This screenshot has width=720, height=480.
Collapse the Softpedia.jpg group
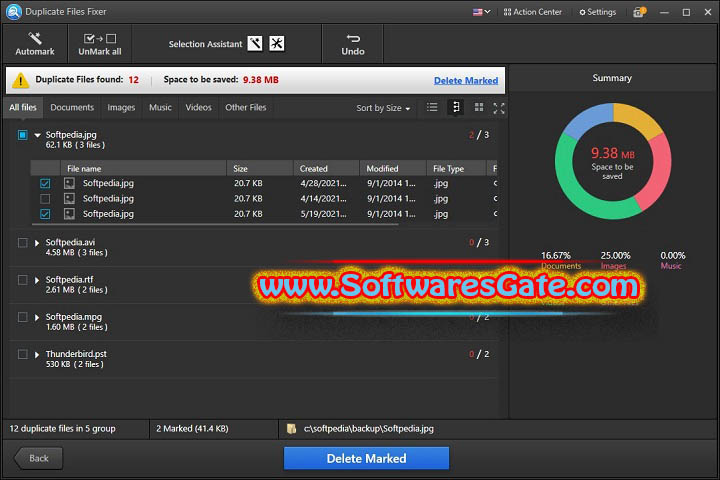coord(37,135)
